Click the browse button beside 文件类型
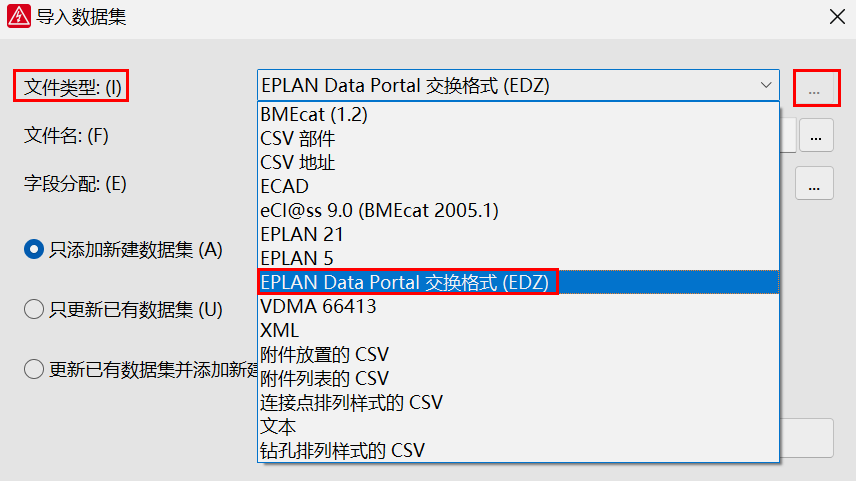This screenshot has width=856, height=481. (x=815, y=87)
